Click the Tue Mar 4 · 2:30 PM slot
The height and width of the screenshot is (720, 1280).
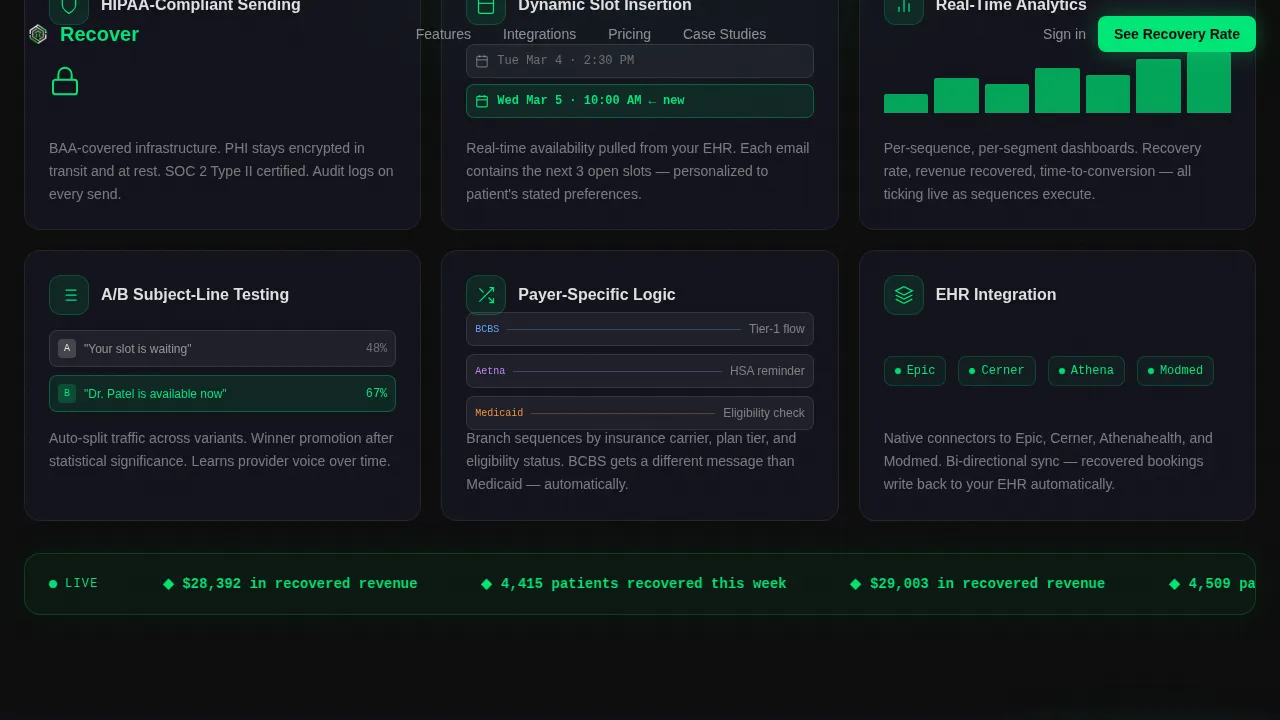[639, 61]
